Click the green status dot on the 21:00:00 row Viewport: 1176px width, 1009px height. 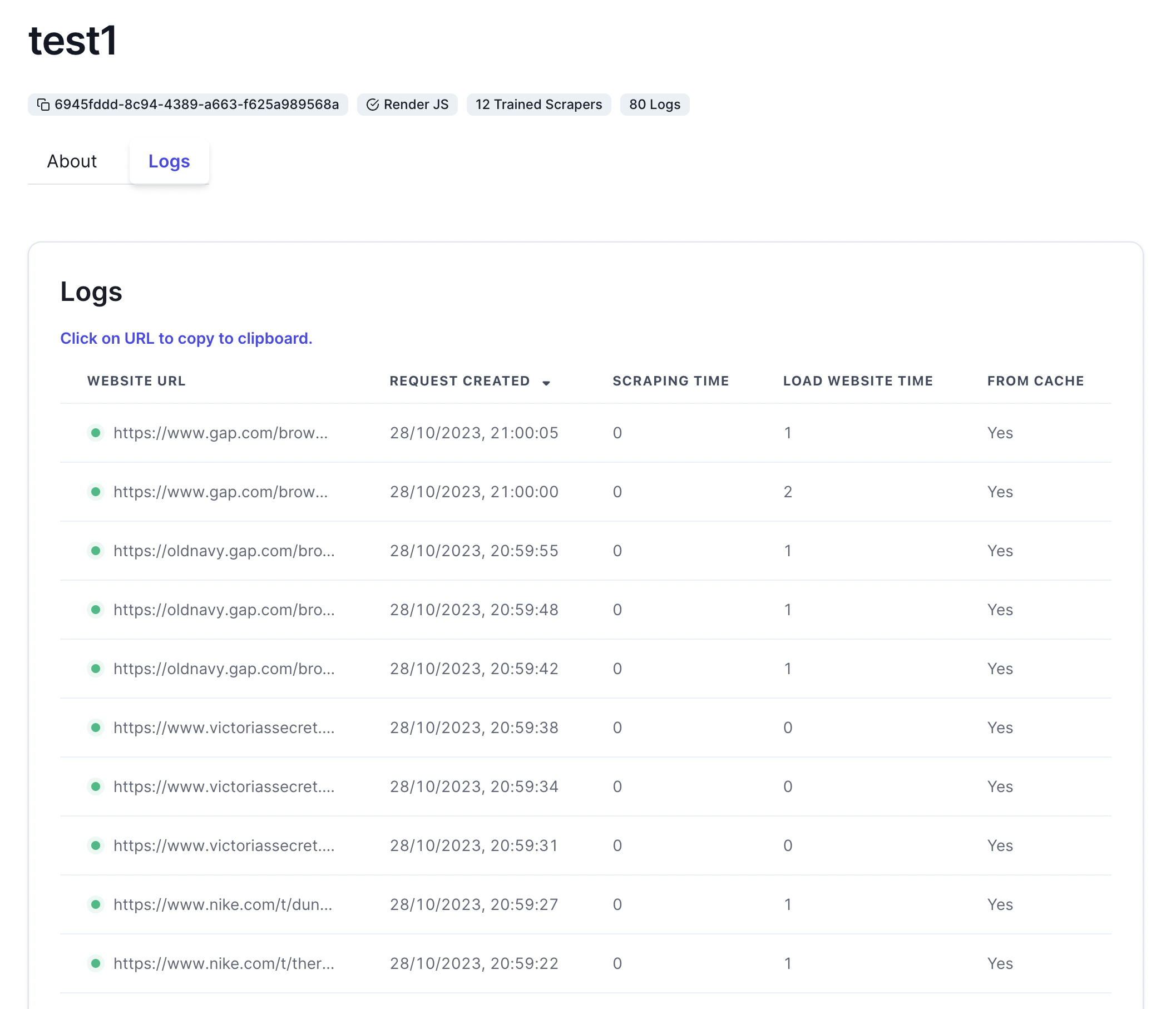96,492
